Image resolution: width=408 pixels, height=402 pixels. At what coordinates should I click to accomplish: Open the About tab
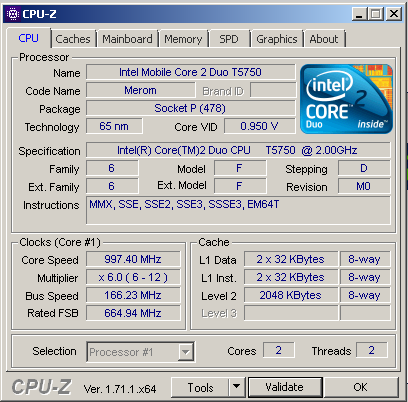324,39
